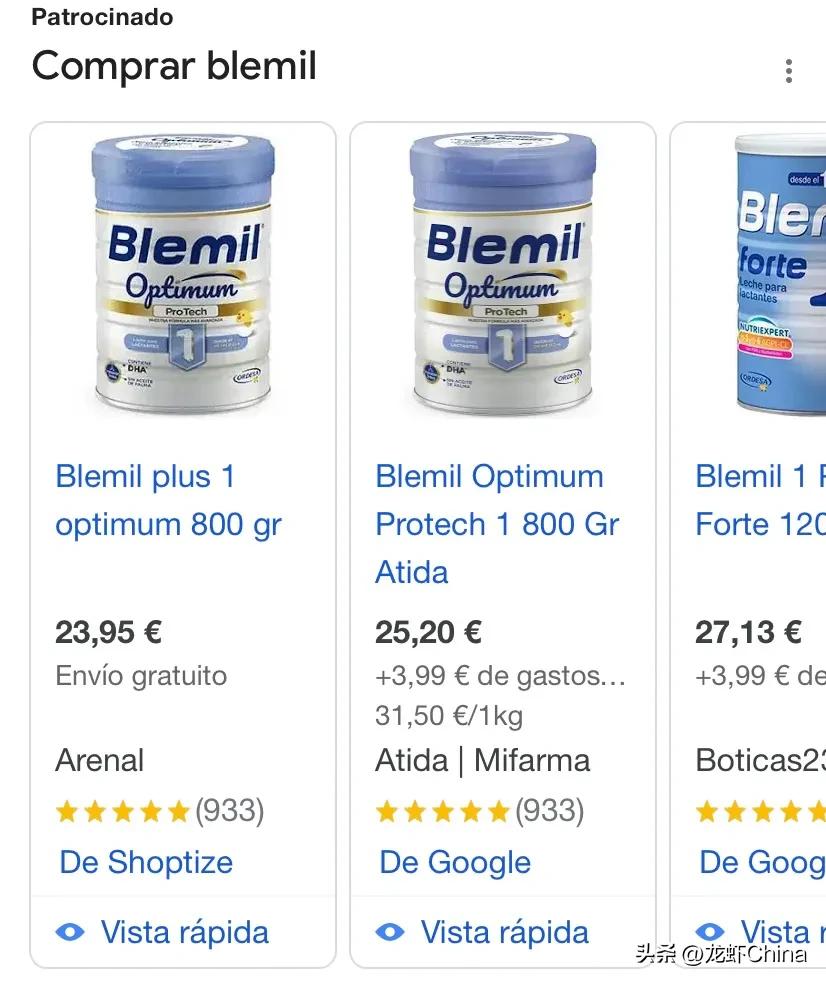Viewport: 826px width, 983px height.
Task: Click the eye icon on Arenal card
Action: tap(70, 932)
